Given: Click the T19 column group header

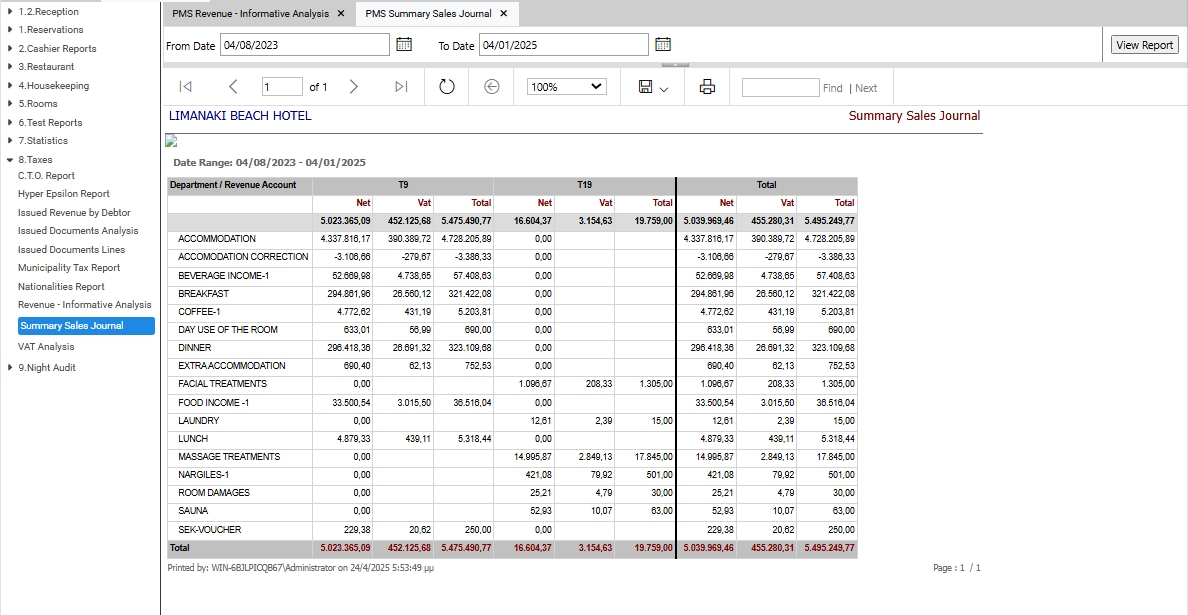Looking at the screenshot, I should 584,185.
